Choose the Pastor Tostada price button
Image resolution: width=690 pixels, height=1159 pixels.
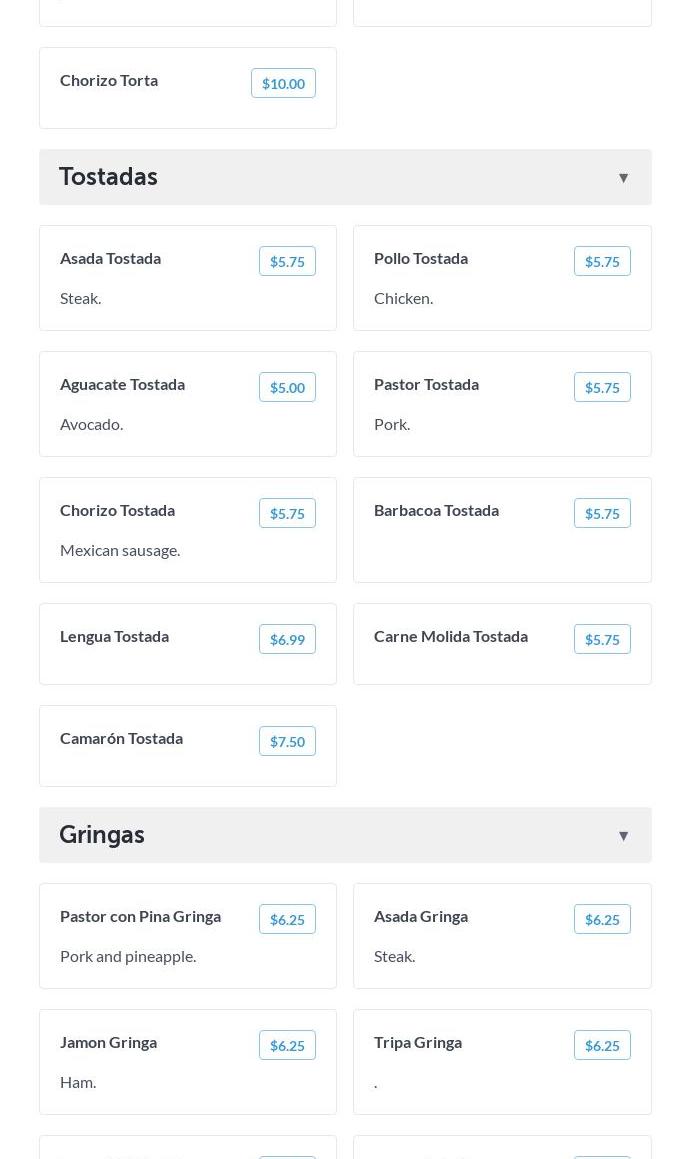(602, 387)
